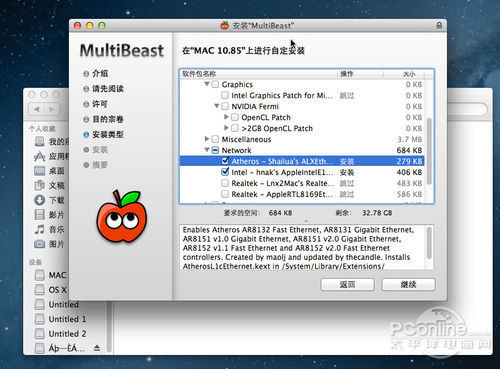This screenshot has height=369, width=500.
Task: Collapse the NVIDIA Fermi group
Action: [x=217, y=106]
